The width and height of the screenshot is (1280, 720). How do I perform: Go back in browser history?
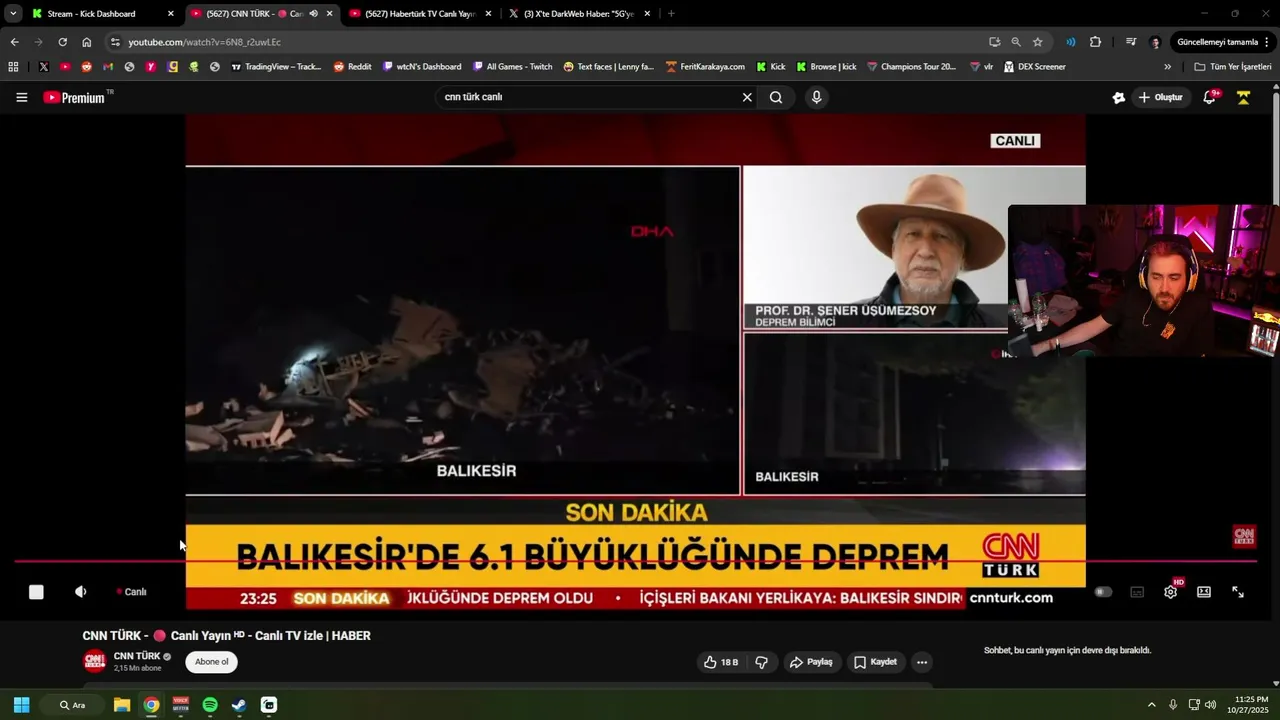[14, 42]
